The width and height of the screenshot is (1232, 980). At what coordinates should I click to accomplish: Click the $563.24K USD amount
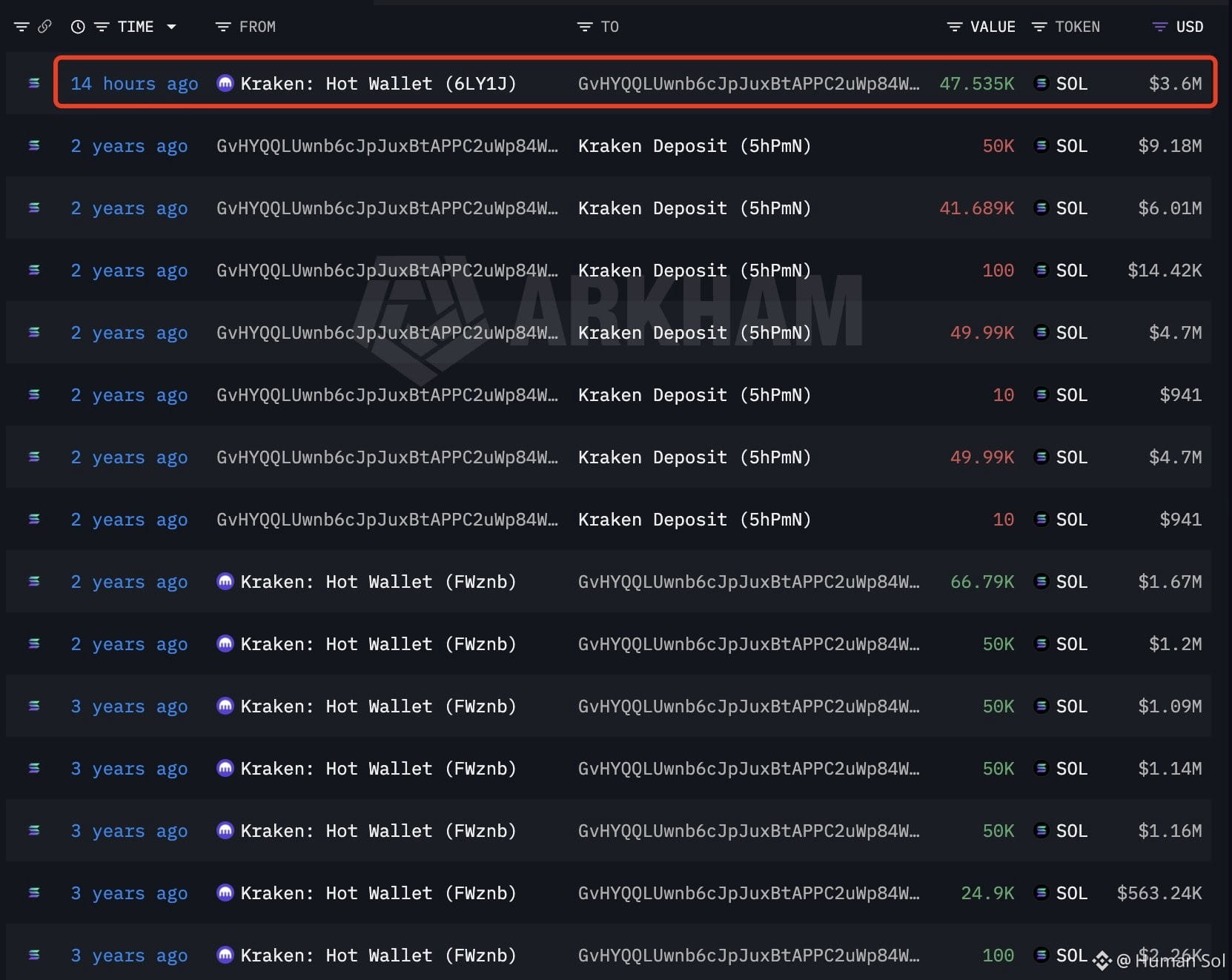(x=1159, y=893)
